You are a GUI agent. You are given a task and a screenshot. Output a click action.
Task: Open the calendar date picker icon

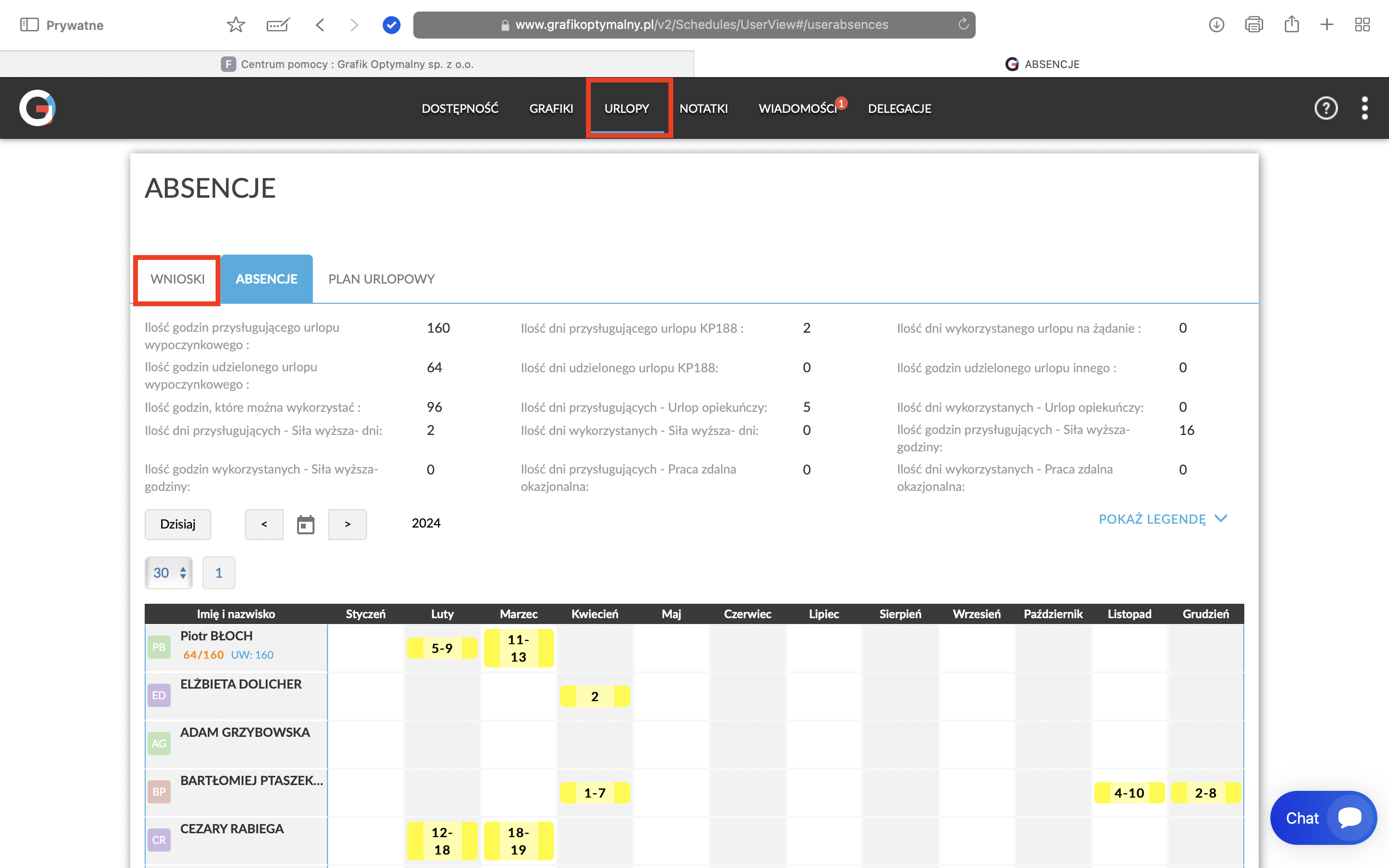pyautogui.click(x=305, y=524)
